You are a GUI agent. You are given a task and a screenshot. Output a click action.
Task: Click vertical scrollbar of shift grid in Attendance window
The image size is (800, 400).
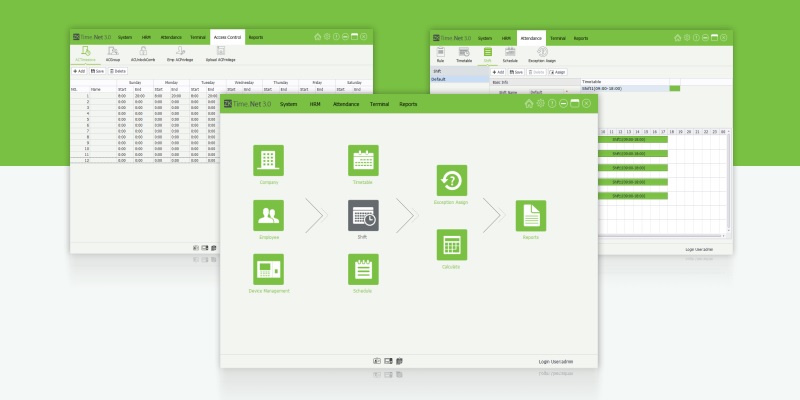coord(728,183)
